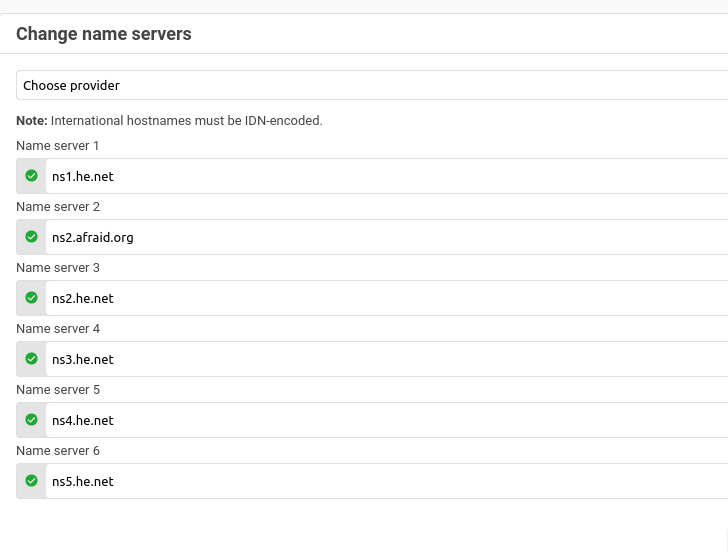Click the green check icon next to ns3.he.net
The image size is (728, 552).
click(x=31, y=359)
